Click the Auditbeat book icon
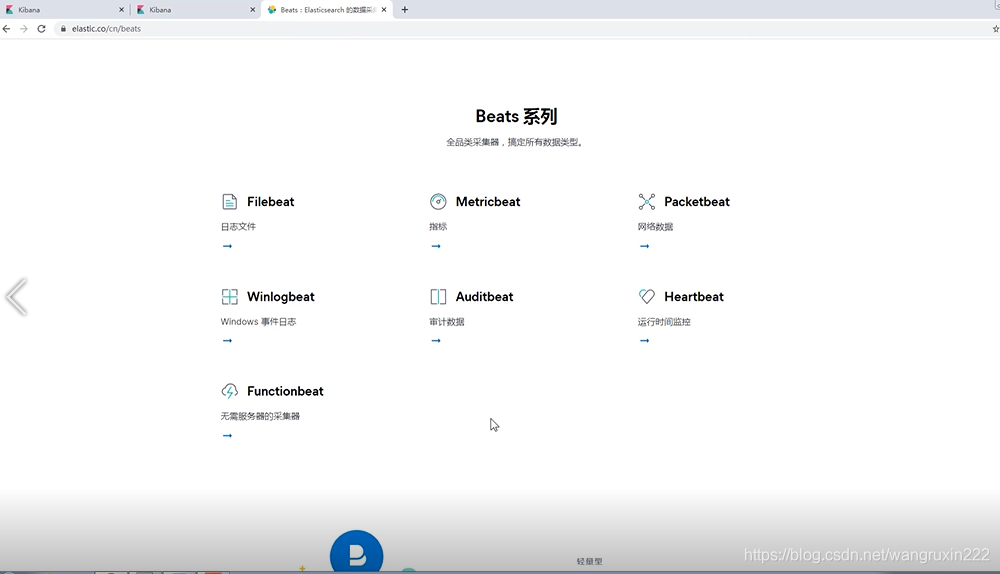 pyautogui.click(x=438, y=297)
